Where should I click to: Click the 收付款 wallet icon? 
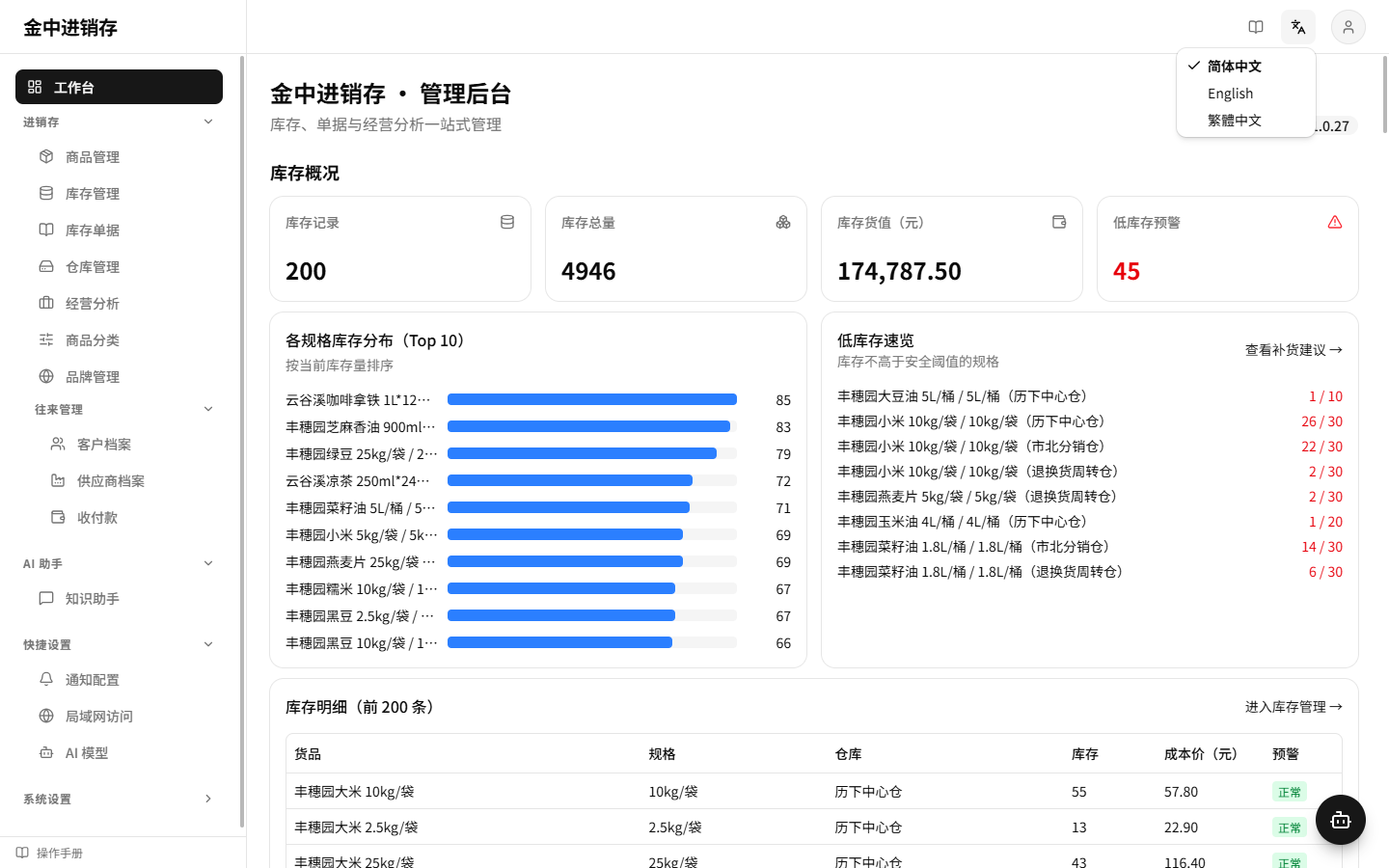(58, 517)
